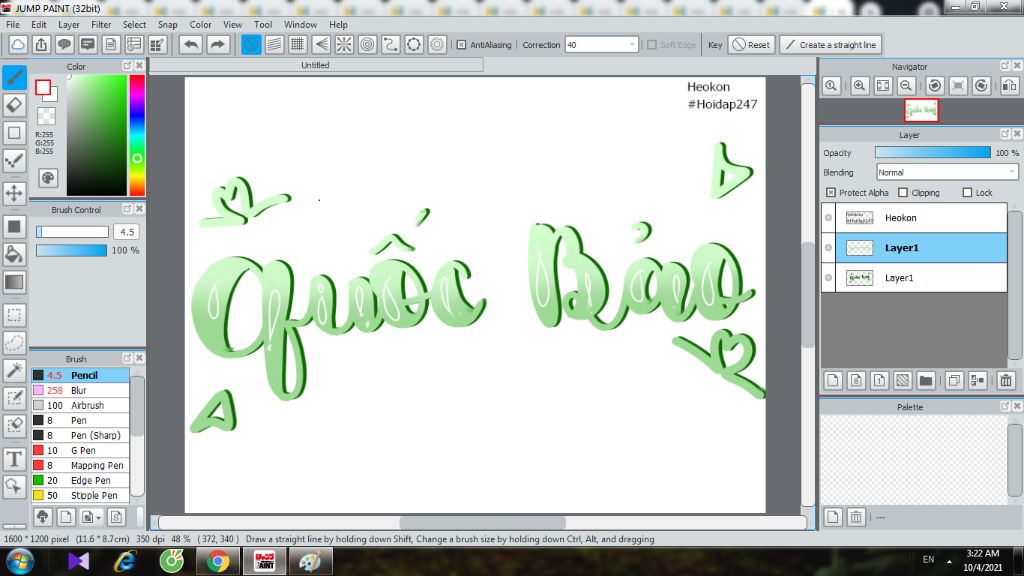Viewport: 1024px width, 576px height.
Task: Select the Brush tool in the left toolbar
Action: click(14, 77)
